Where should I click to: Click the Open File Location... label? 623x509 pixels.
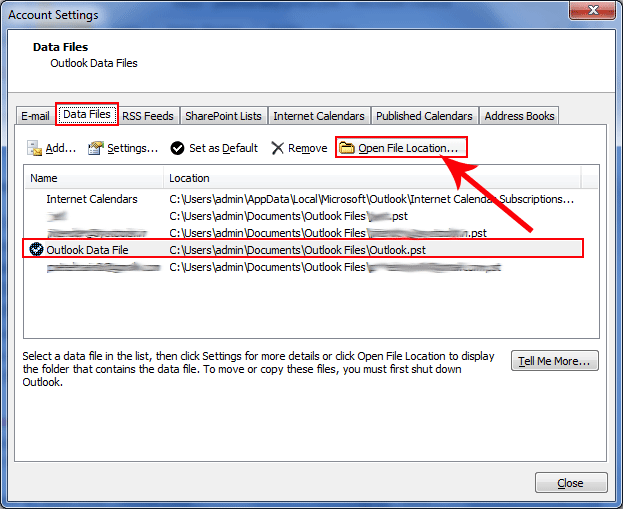(408, 148)
